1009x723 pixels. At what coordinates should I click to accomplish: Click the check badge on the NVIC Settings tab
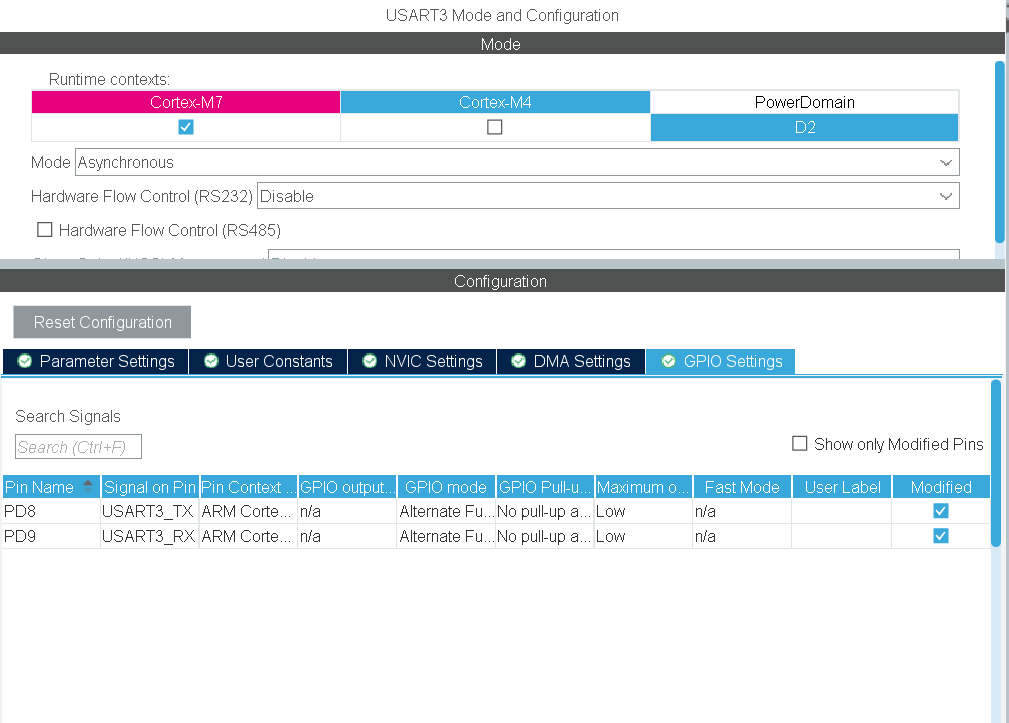[367, 361]
